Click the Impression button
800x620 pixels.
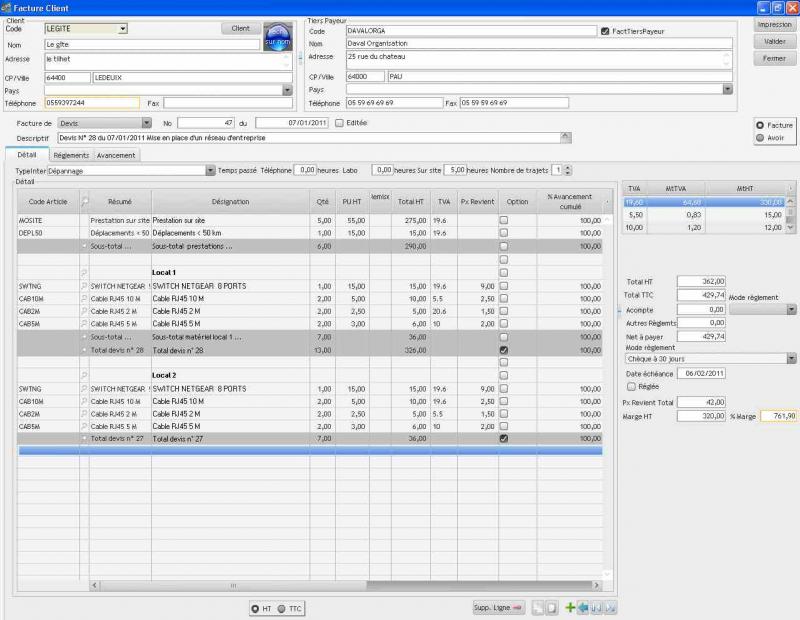pos(774,24)
